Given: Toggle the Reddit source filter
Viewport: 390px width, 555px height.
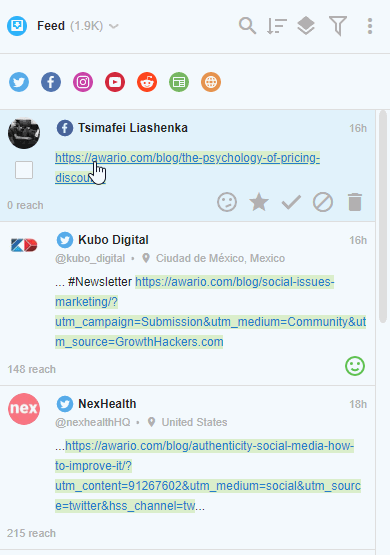Looking at the screenshot, I should pos(147,82).
